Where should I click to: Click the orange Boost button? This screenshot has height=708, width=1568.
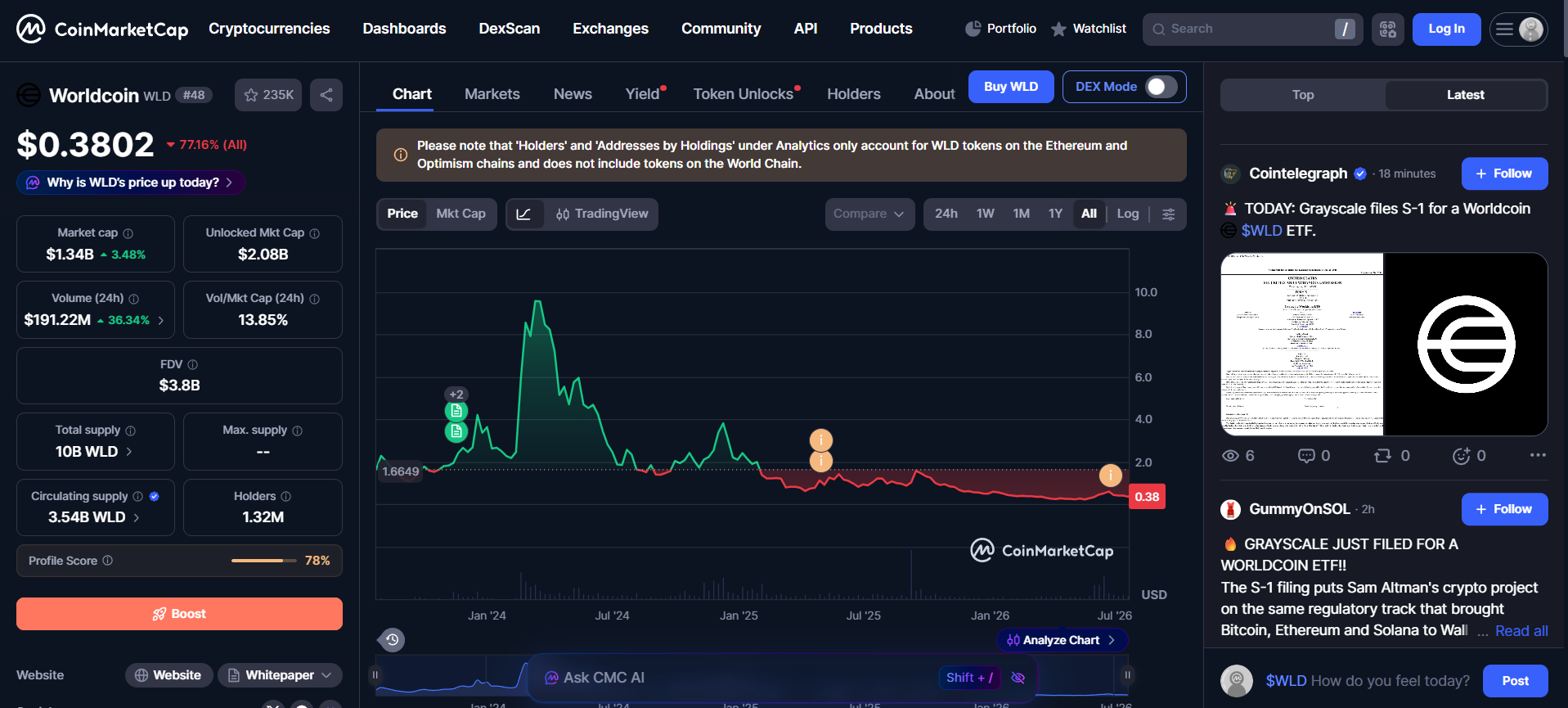pyautogui.click(x=179, y=614)
